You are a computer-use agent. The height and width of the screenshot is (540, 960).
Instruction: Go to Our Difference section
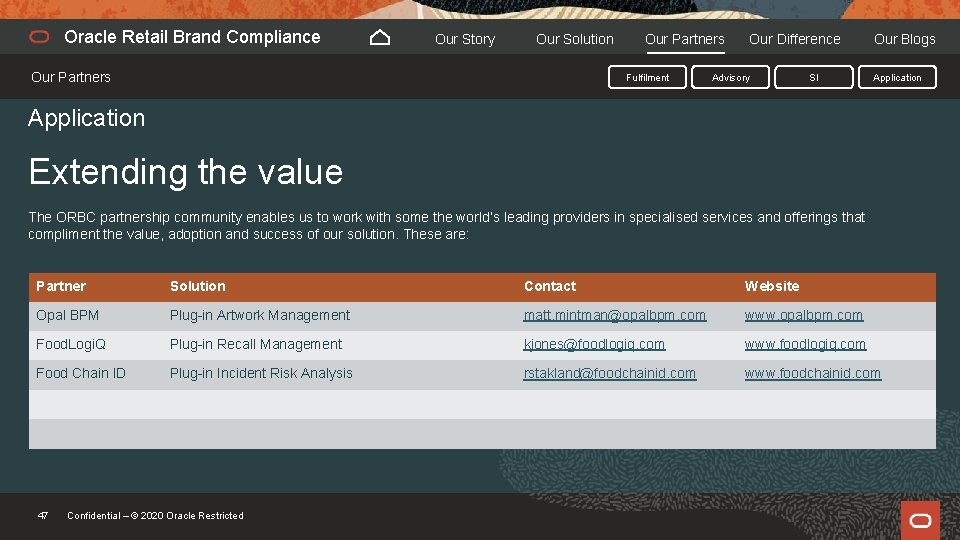[794, 39]
